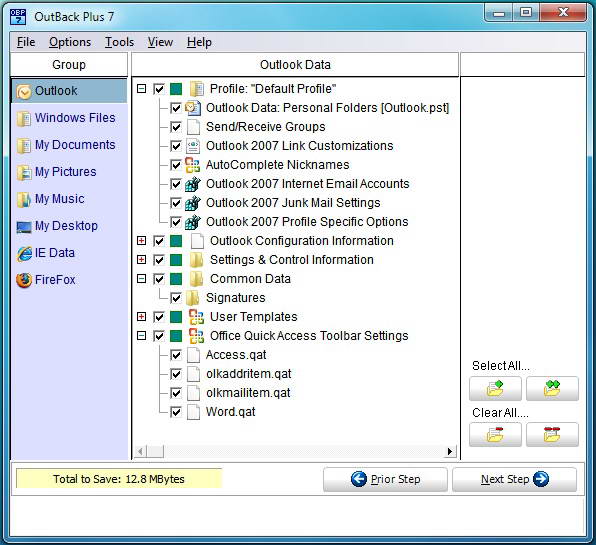The height and width of the screenshot is (545, 596).
Task: Click the User Templates Office icon
Action: click(x=197, y=317)
